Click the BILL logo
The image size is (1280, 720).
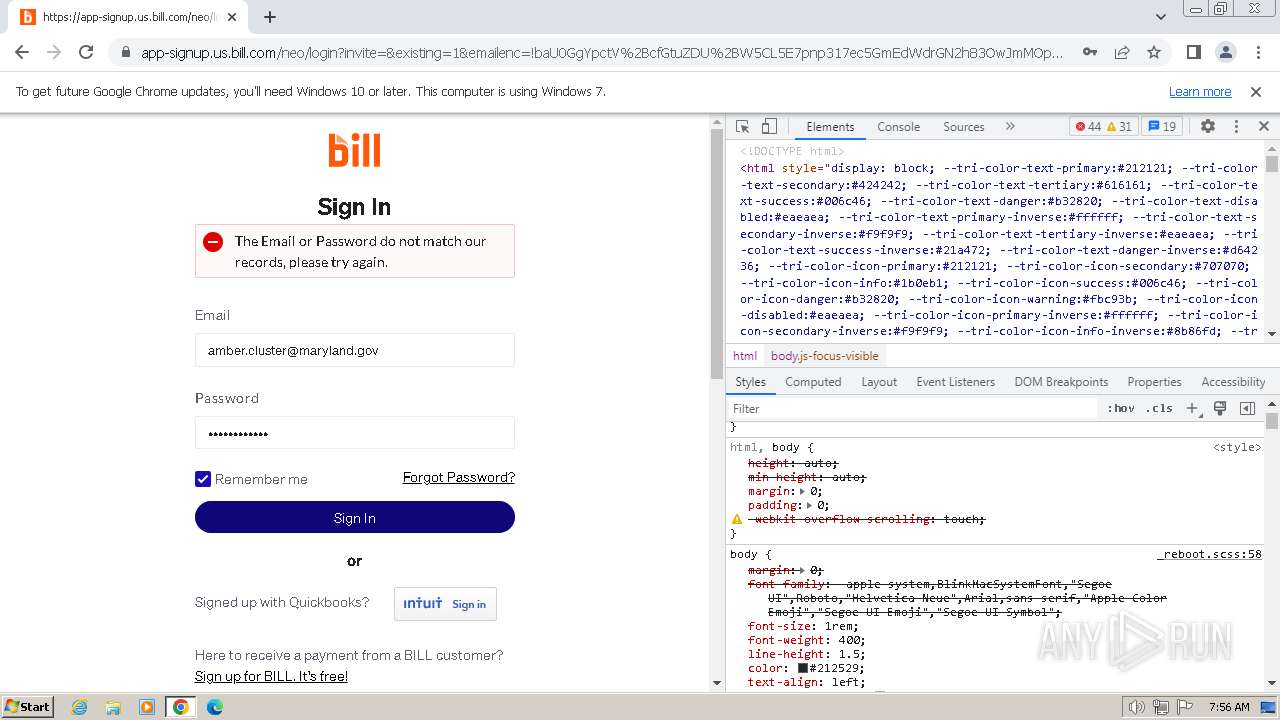pyautogui.click(x=354, y=151)
